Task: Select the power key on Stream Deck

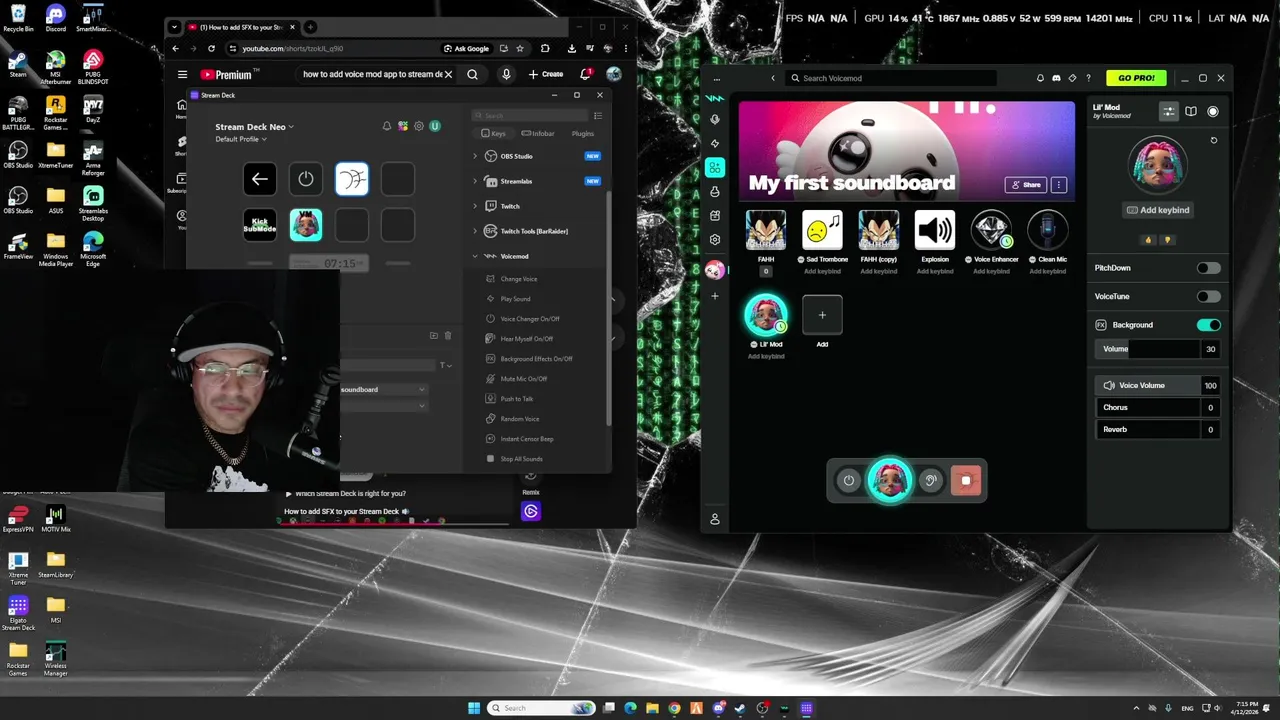Action: coord(306,179)
